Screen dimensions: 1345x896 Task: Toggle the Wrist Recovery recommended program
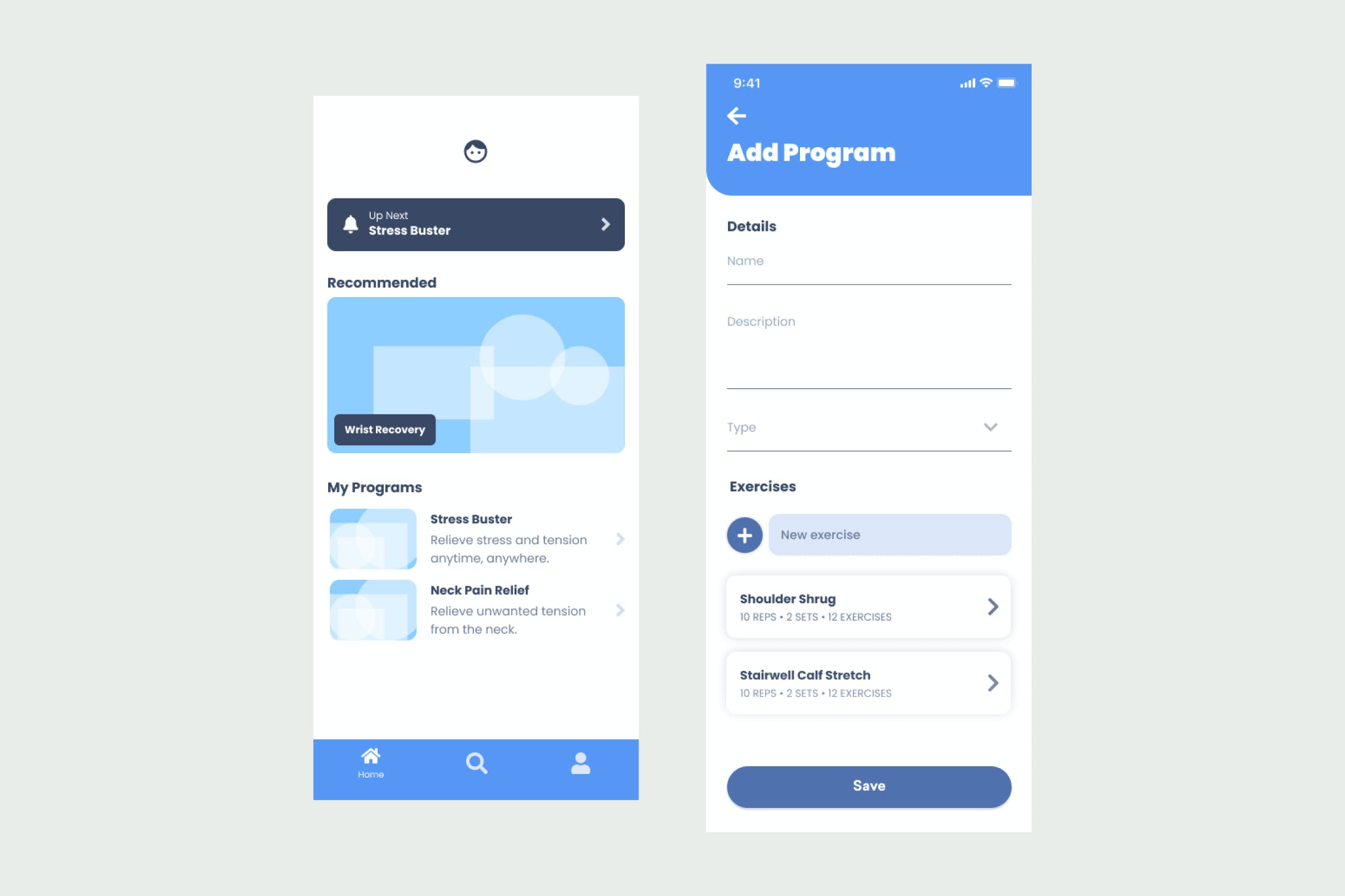pyautogui.click(x=386, y=428)
